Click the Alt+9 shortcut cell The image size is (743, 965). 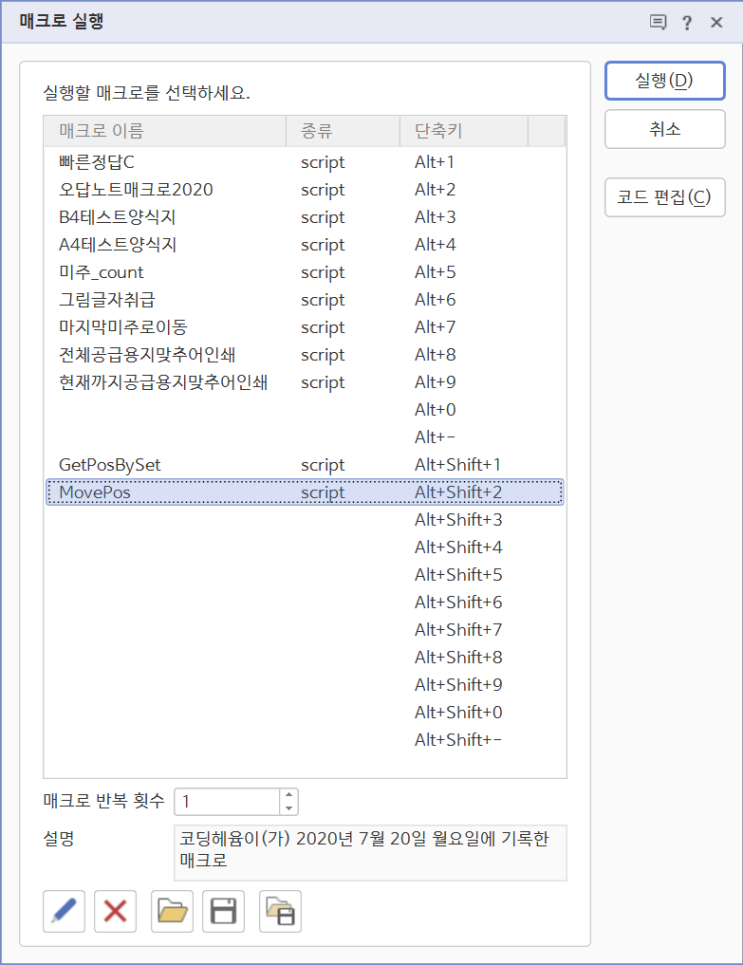pos(435,382)
